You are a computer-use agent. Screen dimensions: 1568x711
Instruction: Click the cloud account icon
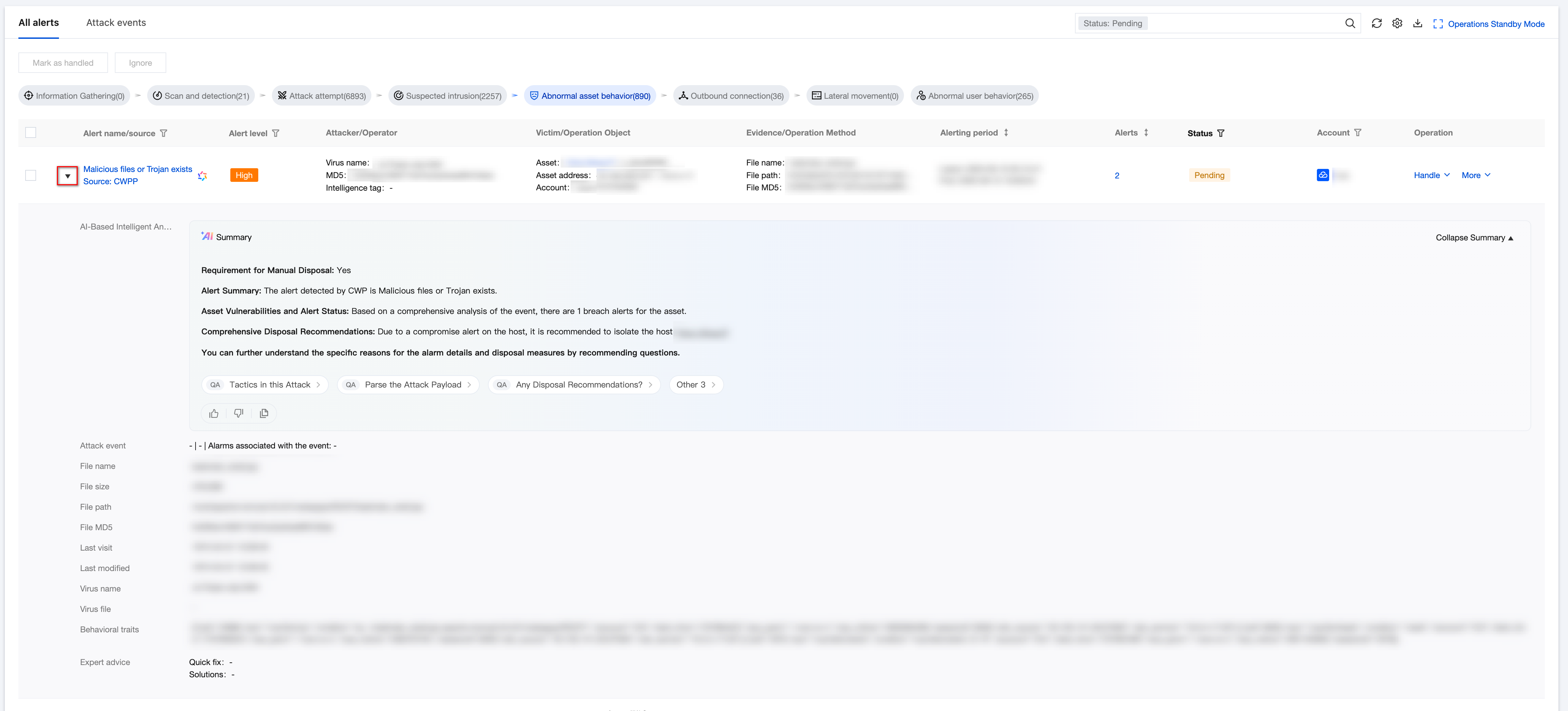[x=1322, y=175]
